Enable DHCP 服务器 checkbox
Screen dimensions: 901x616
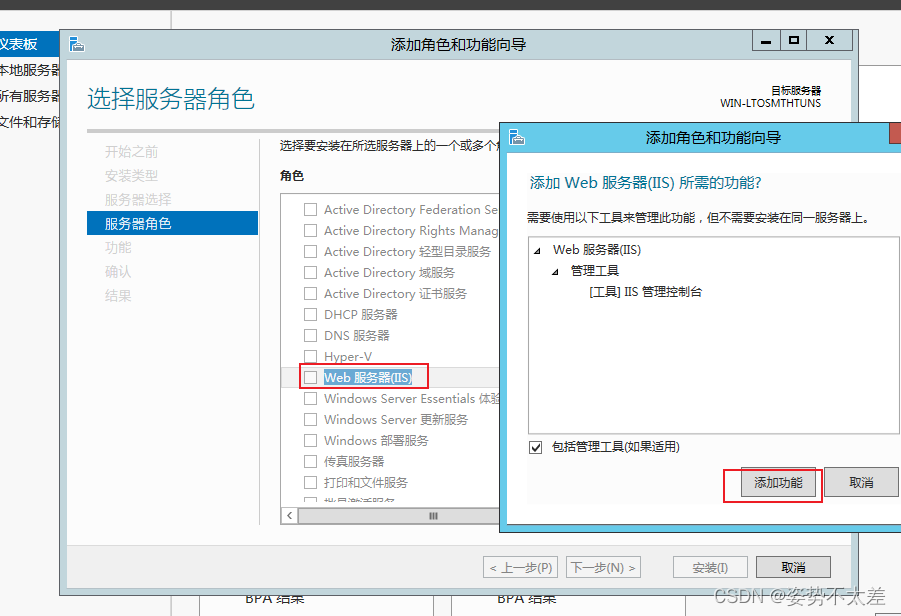point(310,314)
